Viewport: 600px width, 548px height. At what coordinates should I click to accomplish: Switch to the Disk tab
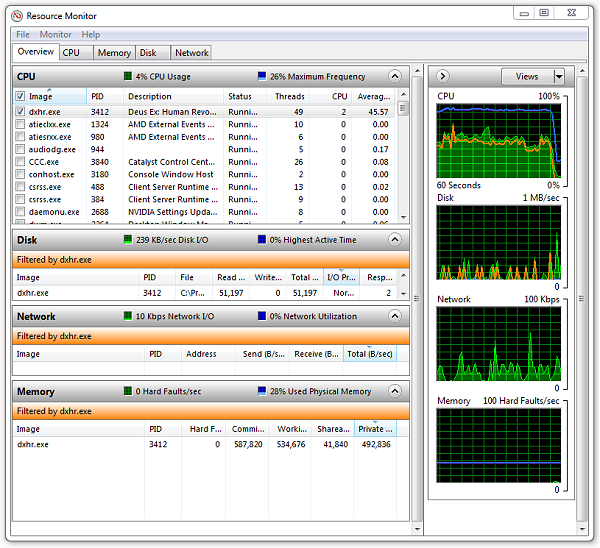pyautogui.click(x=148, y=53)
